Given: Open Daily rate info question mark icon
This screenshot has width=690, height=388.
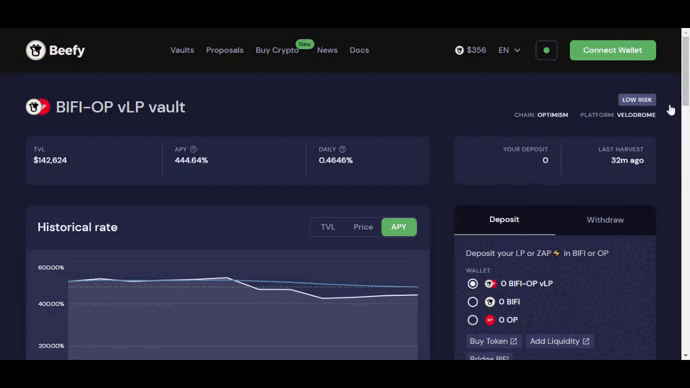Looking at the screenshot, I should tap(342, 150).
